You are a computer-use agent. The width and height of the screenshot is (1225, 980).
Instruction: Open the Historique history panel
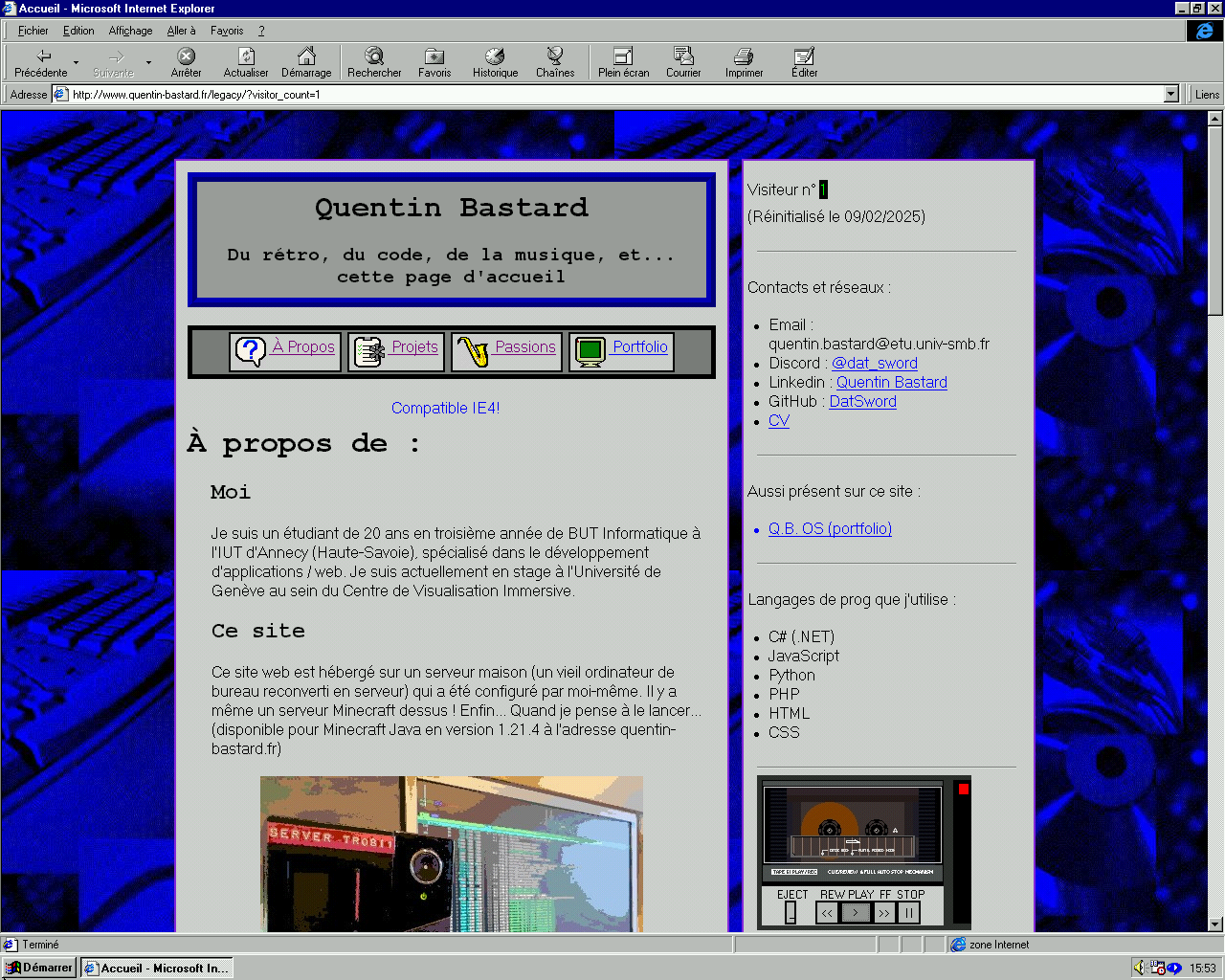click(x=495, y=62)
